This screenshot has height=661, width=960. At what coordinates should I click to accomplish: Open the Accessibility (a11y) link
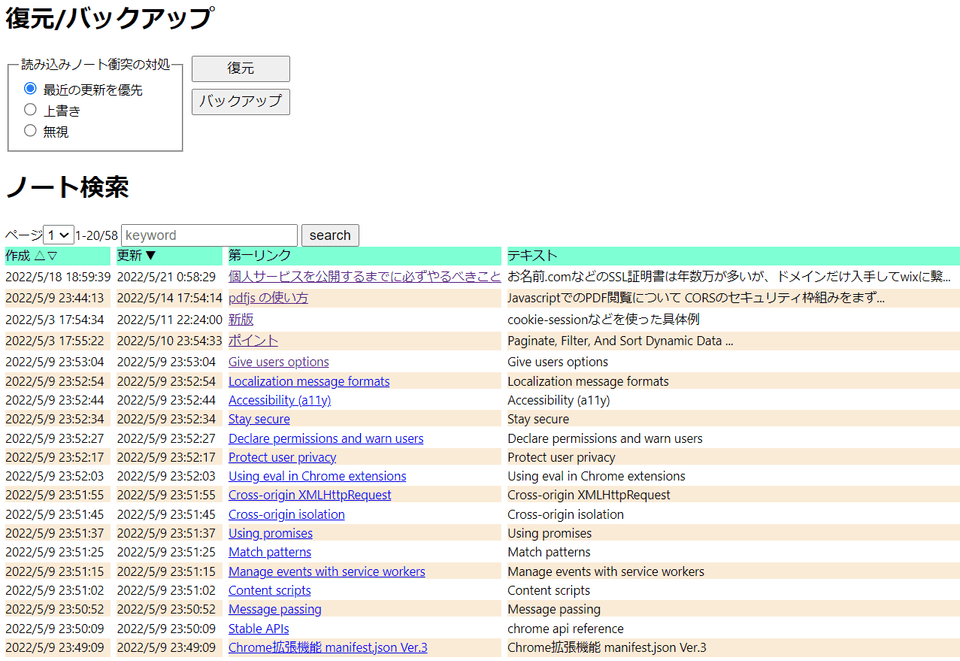click(279, 400)
